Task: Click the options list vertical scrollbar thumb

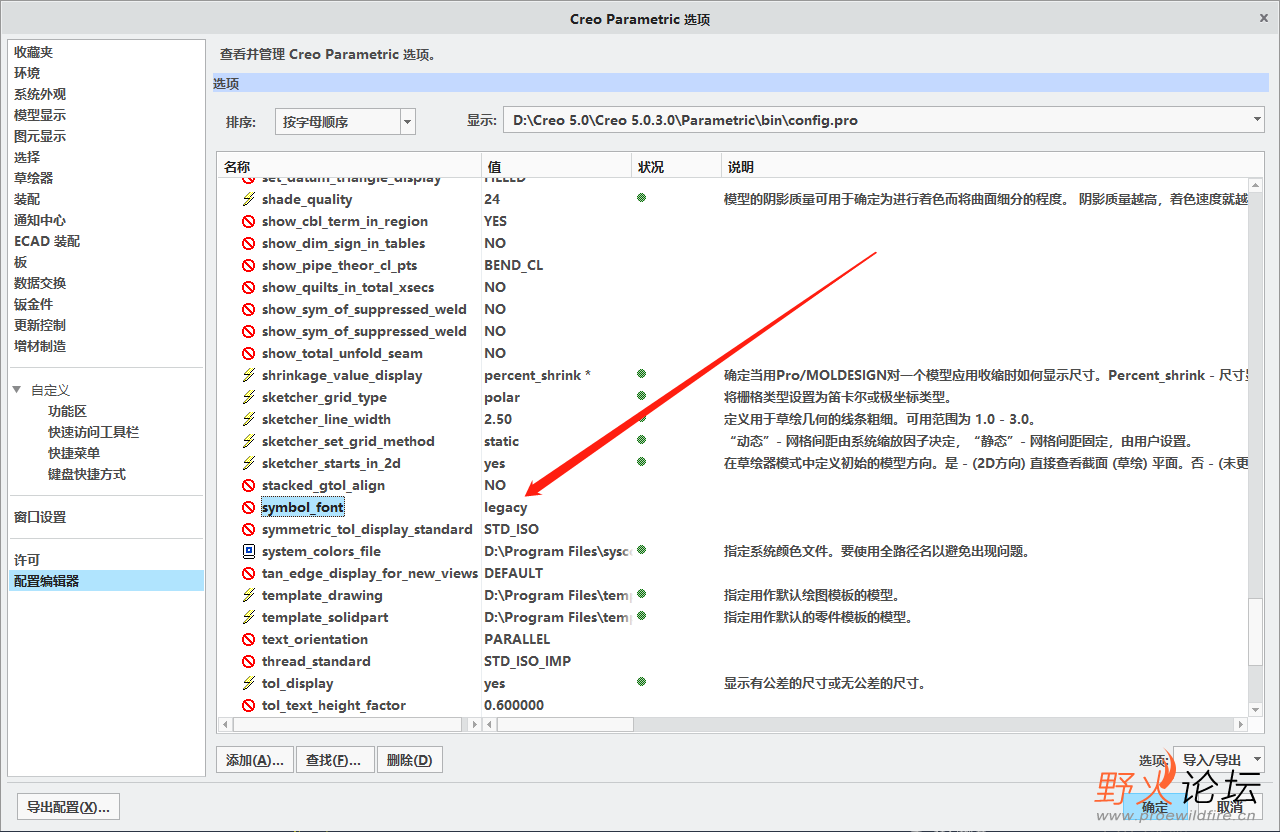Action: pos(1256,633)
